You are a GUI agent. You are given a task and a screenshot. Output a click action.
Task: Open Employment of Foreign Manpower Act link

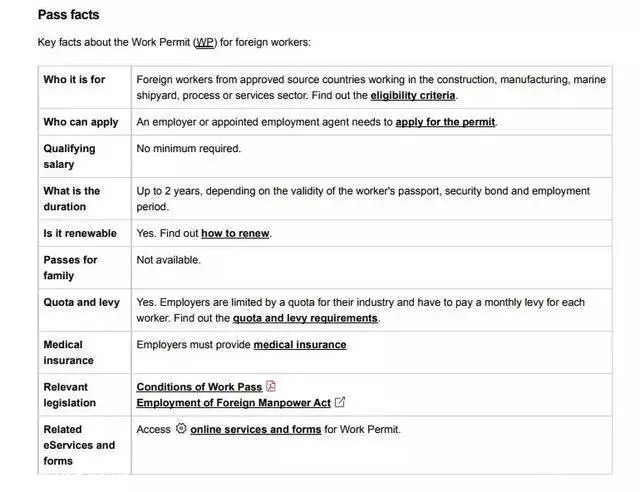pyautogui.click(x=233, y=403)
